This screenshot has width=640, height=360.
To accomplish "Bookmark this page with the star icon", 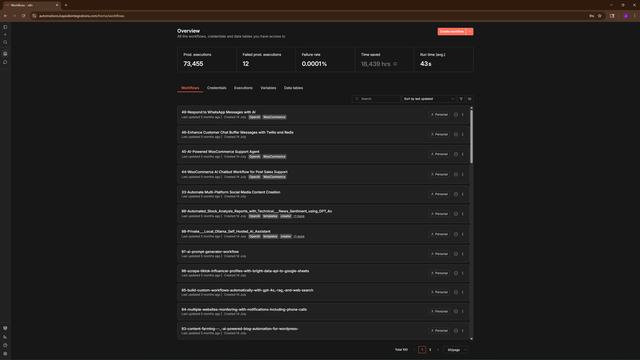I will pos(600,16).
